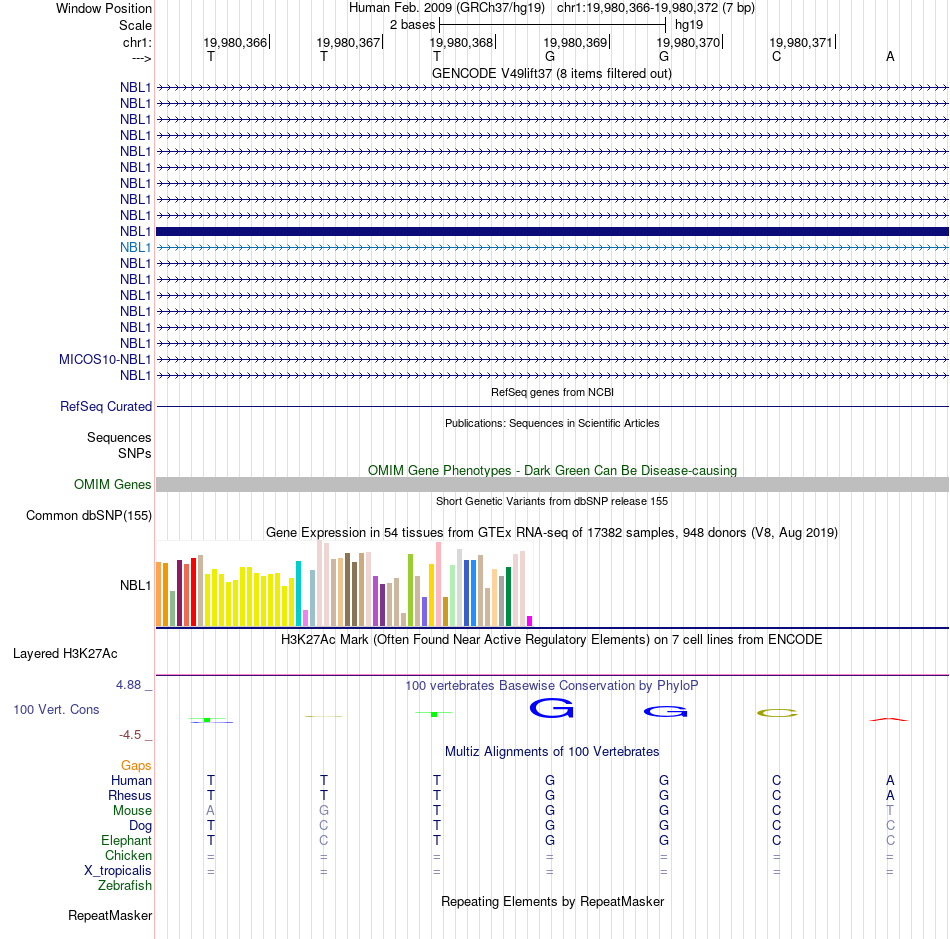
Task: Click the Scale label
Action: (135, 25)
